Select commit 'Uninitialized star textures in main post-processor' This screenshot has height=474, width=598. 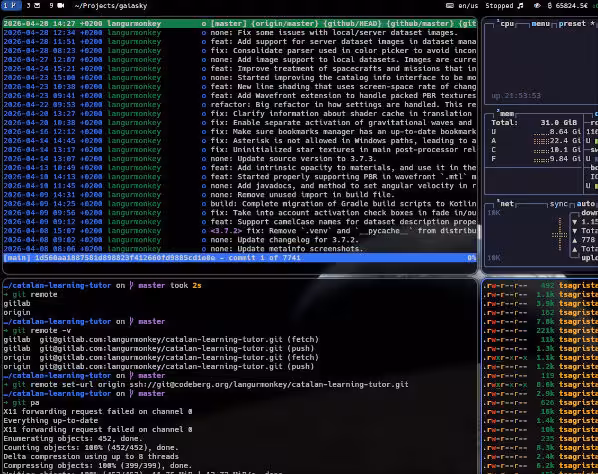(x=240, y=149)
